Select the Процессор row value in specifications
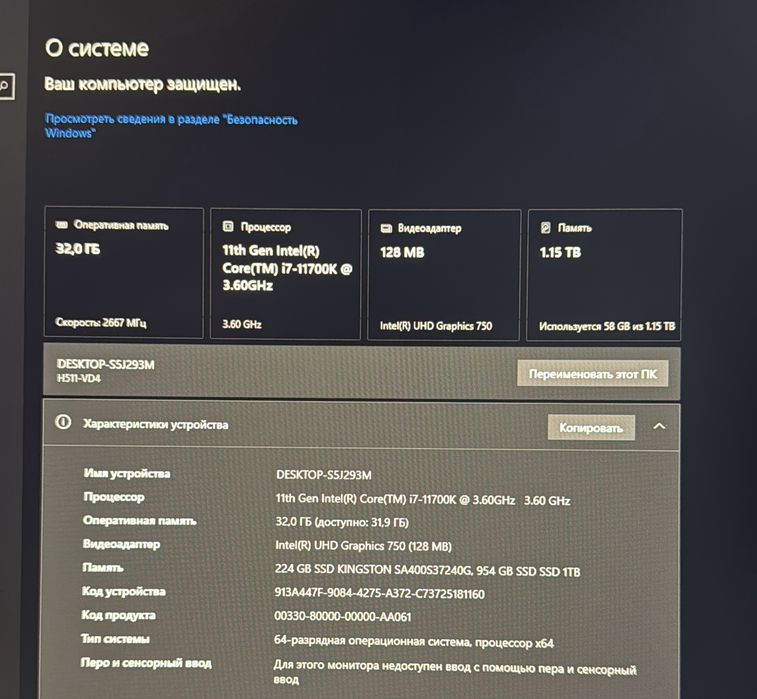Screen dimensions: 757x699 422,500
